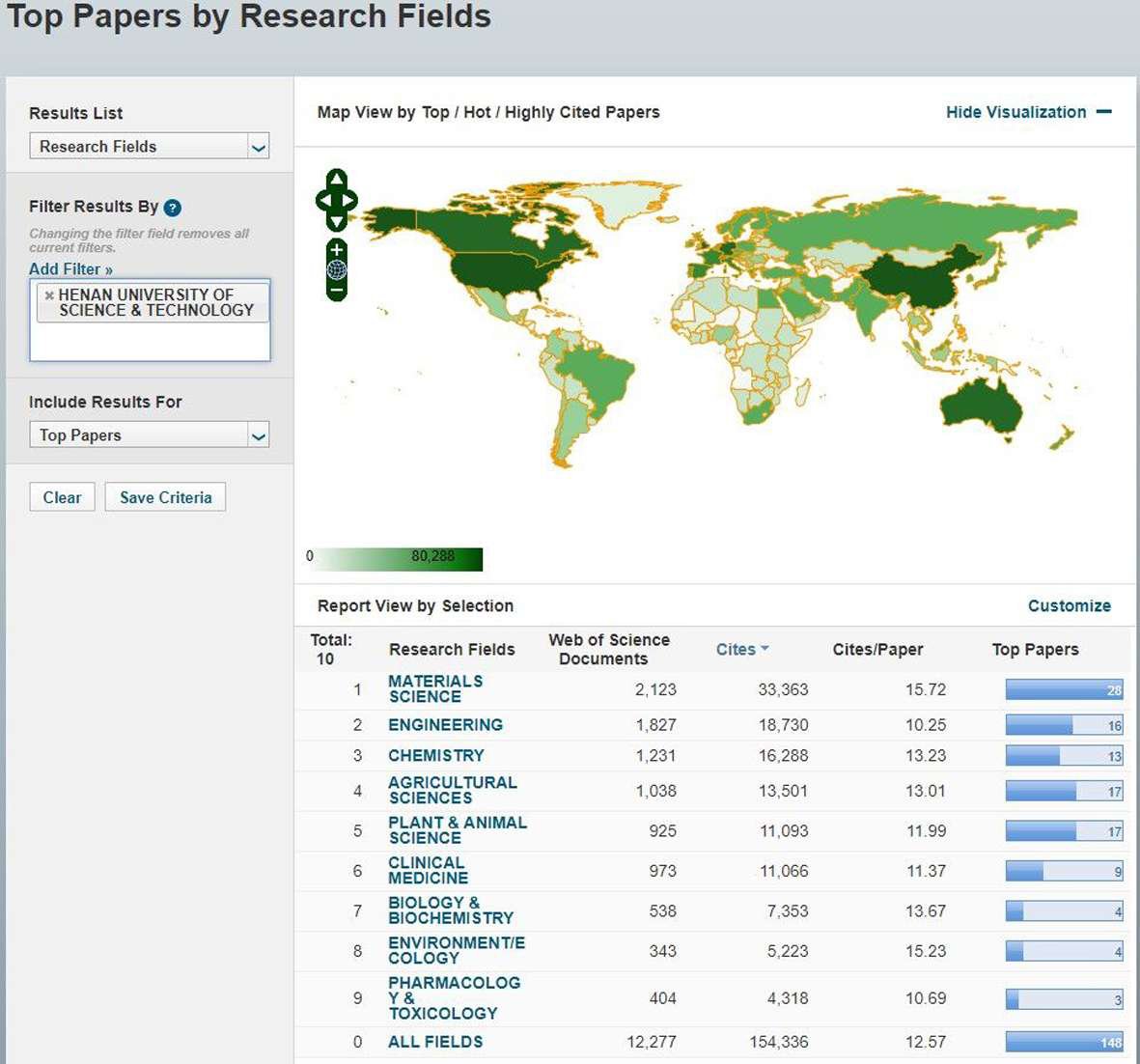Screen dimensions: 1140x1064
Task: Open Pharmacology & Toxicology research field
Action: (x=454, y=997)
